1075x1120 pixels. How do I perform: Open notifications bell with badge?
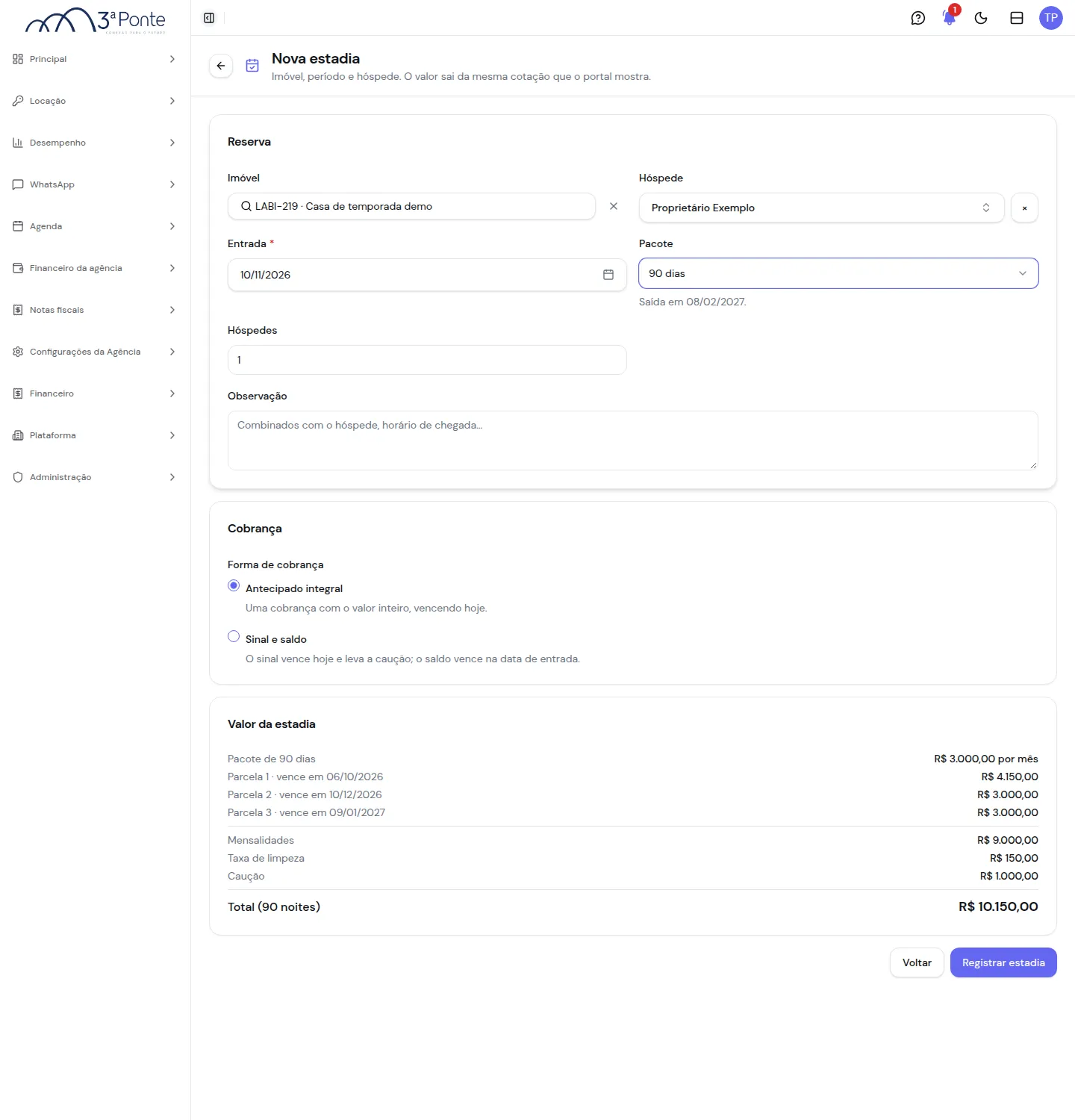point(950,18)
